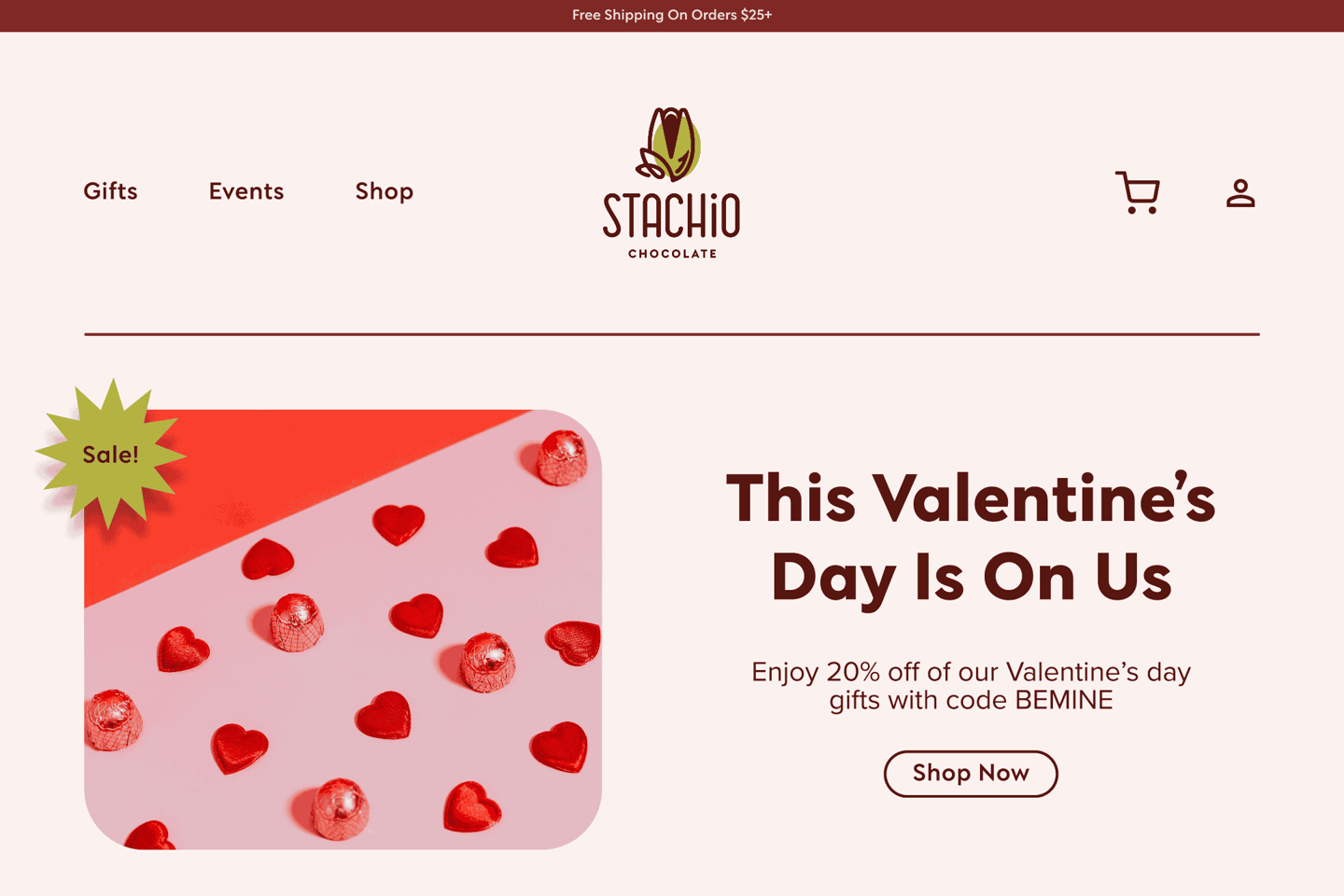Screen dimensions: 1344x896
Task: Click the word "Valentine's" in the headline
Action: pos(1043,498)
